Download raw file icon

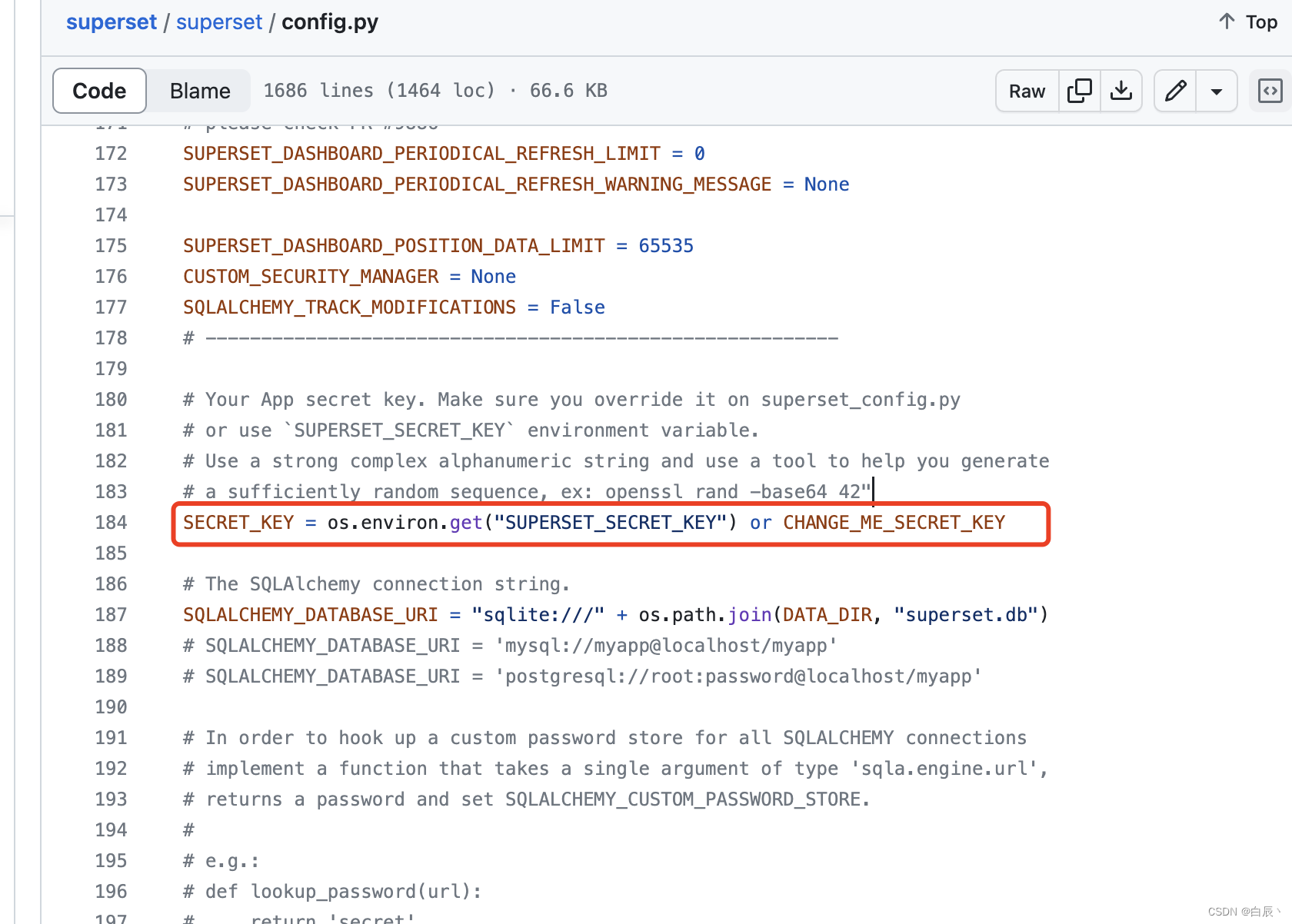click(x=1121, y=91)
